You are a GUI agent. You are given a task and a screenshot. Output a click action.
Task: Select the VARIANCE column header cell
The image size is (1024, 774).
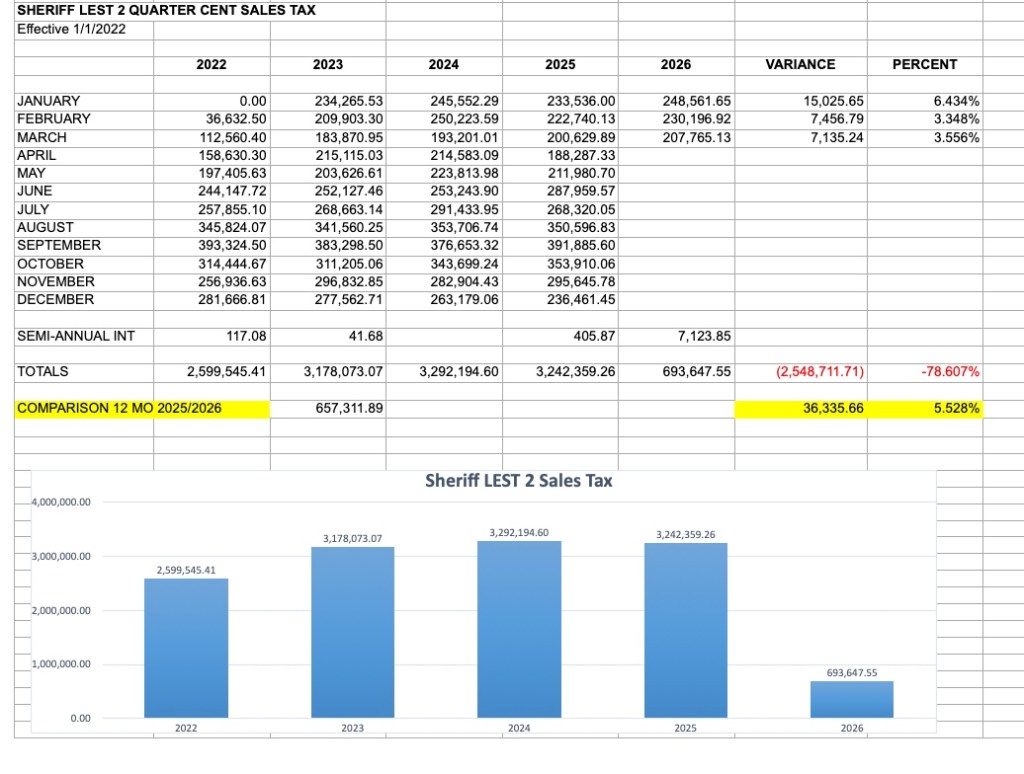[799, 64]
